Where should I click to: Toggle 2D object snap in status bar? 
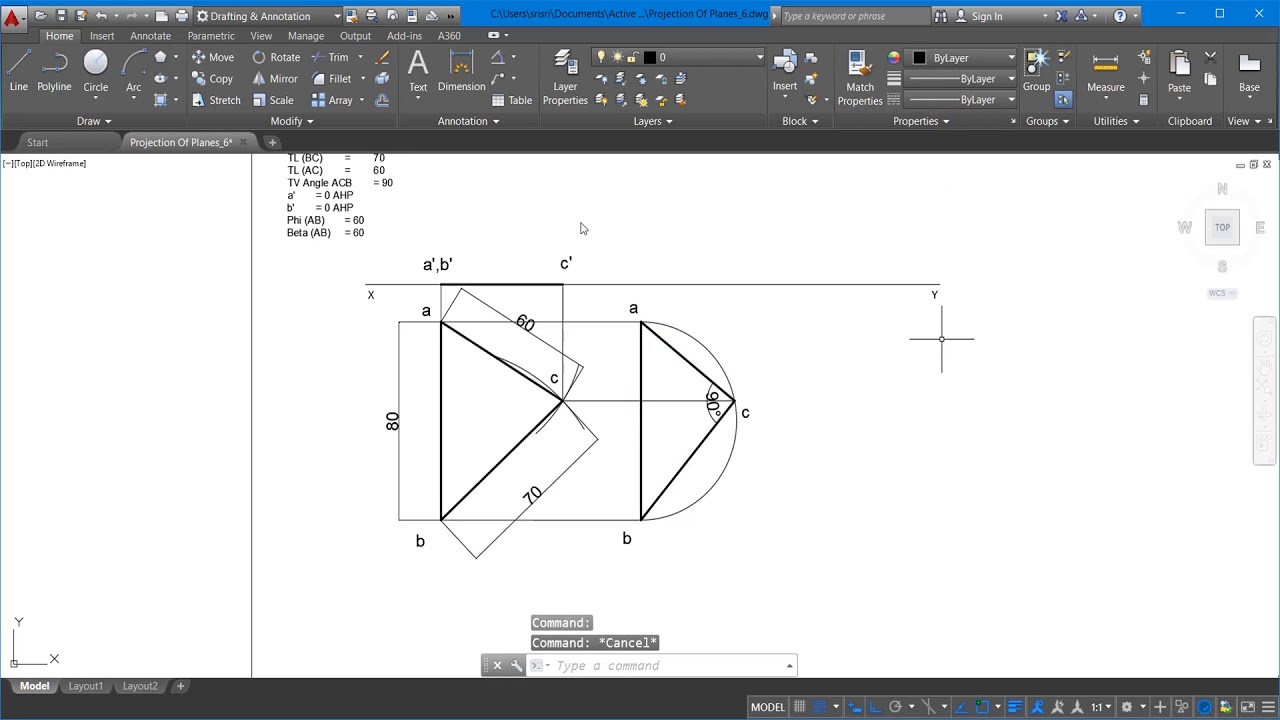(x=982, y=707)
